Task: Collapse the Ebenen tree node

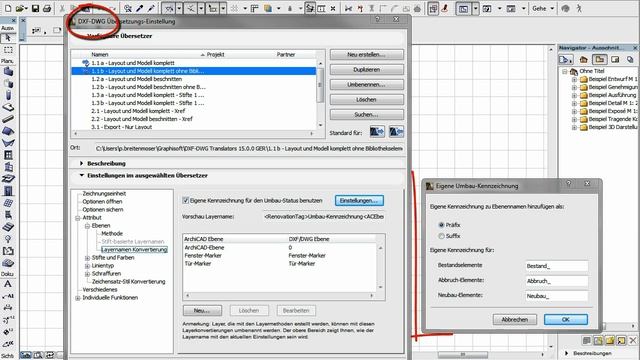Action: coord(87,226)
